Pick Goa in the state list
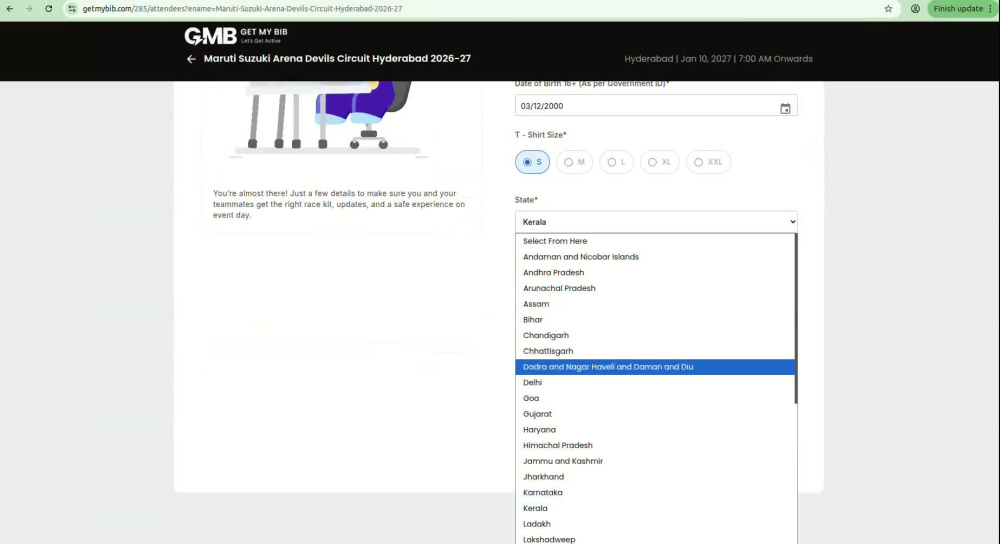The height and width of the screenshot is (544, 1000). pyautogui.click(x=655, y=398)
